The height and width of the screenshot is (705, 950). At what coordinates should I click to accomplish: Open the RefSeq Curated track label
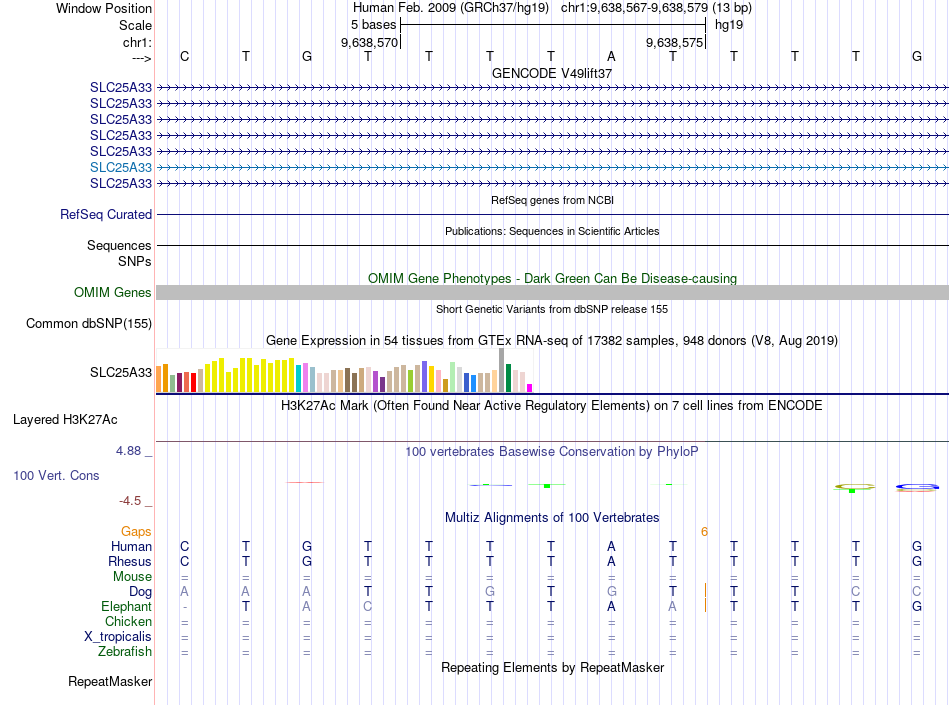tap(106, 214)
